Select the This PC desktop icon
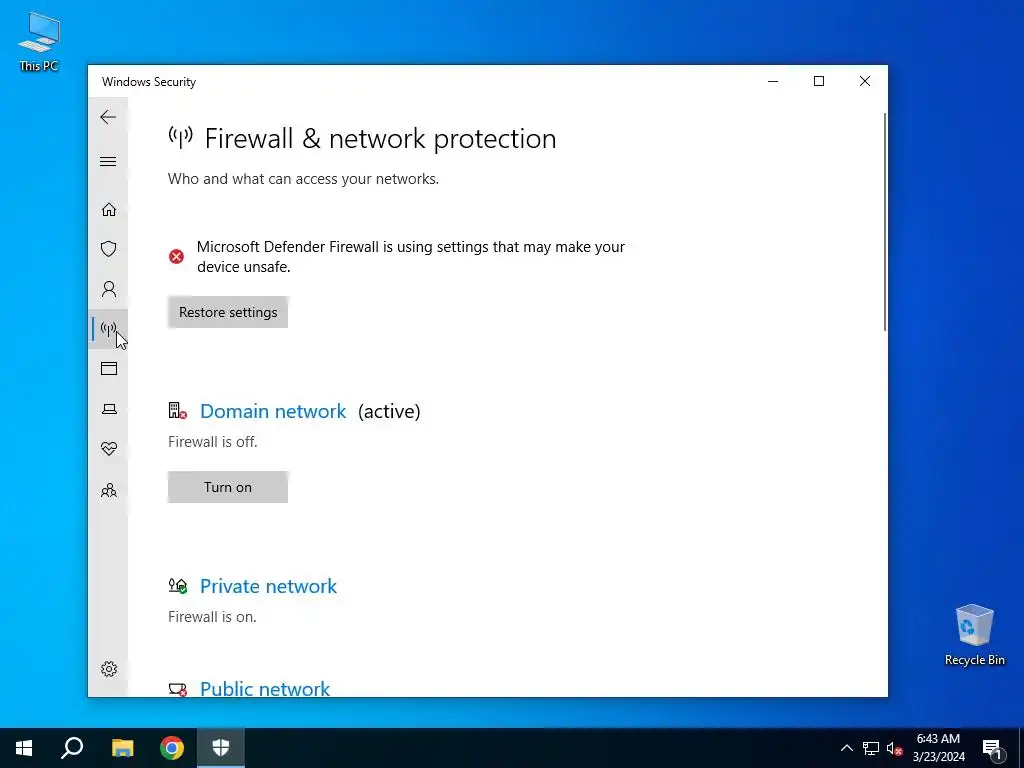This screenshot has height=768, width=1024. pos(39,42)
